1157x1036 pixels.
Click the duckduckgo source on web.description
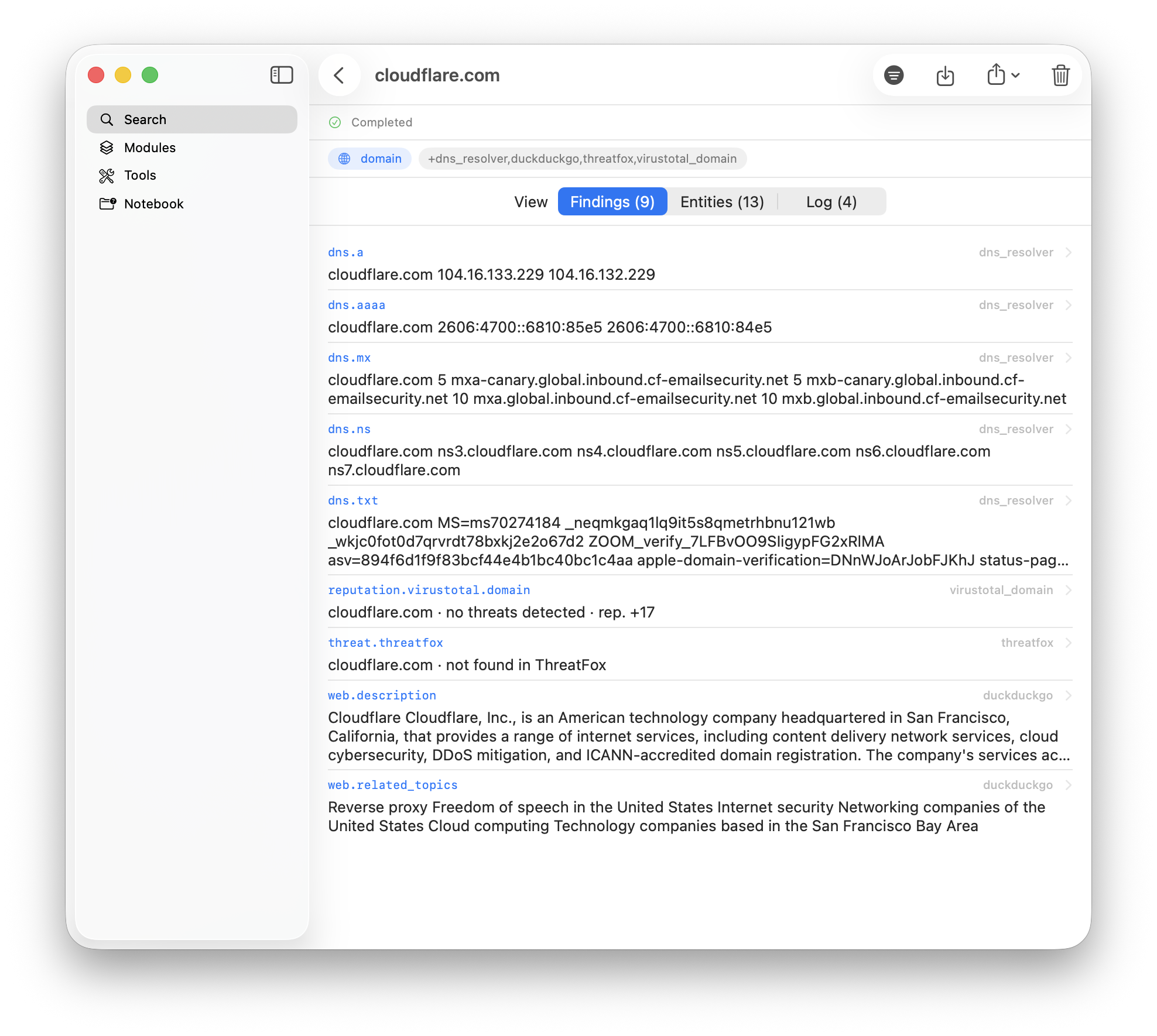click(1018, 695)
